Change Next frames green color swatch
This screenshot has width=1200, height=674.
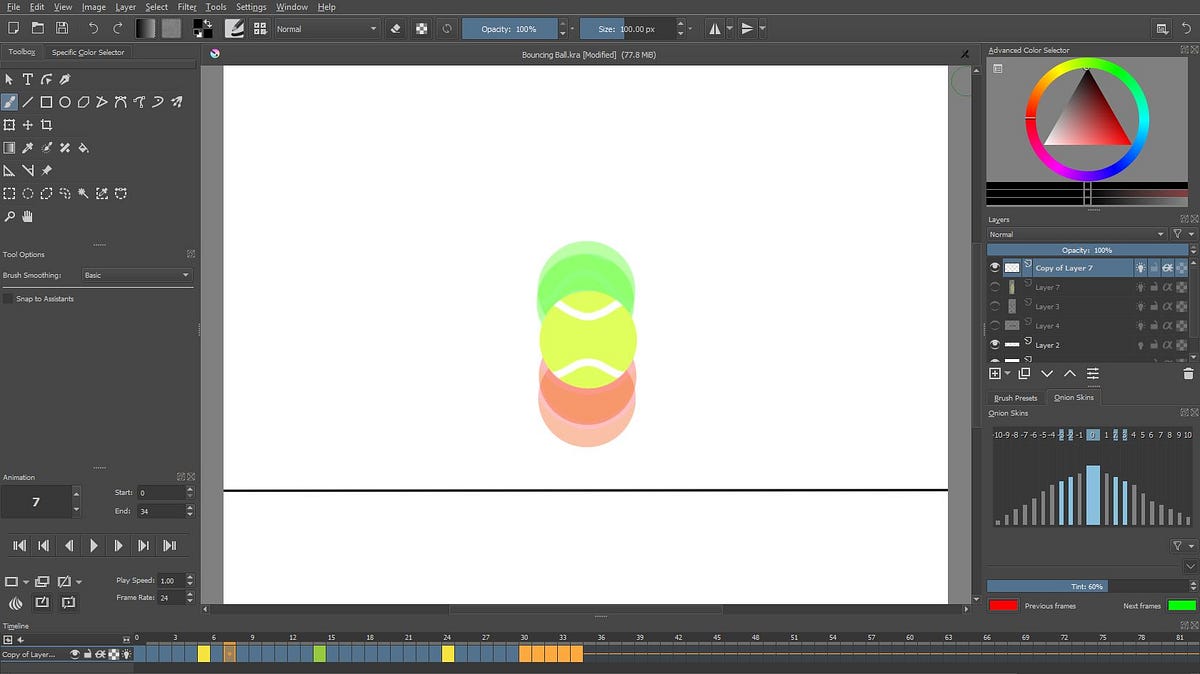coord(1181,605)
